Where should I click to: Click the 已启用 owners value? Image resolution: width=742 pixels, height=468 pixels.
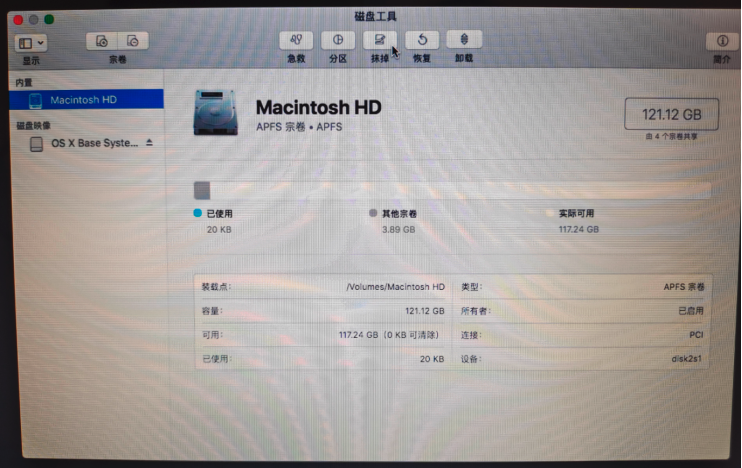click(x=691, y=311)
